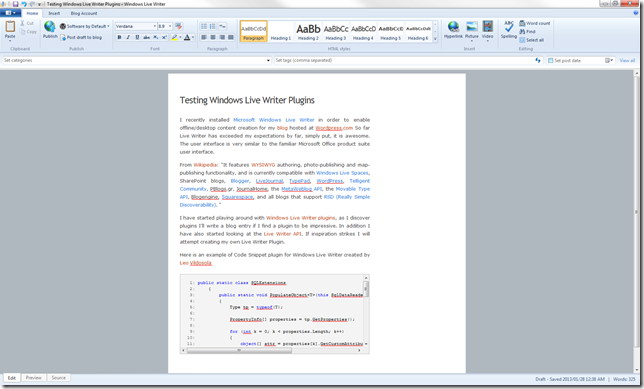Align text right

[222, 37]
